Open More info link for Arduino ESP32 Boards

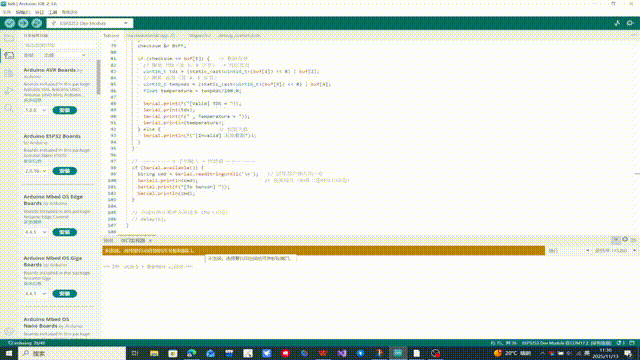coord(32,161)
